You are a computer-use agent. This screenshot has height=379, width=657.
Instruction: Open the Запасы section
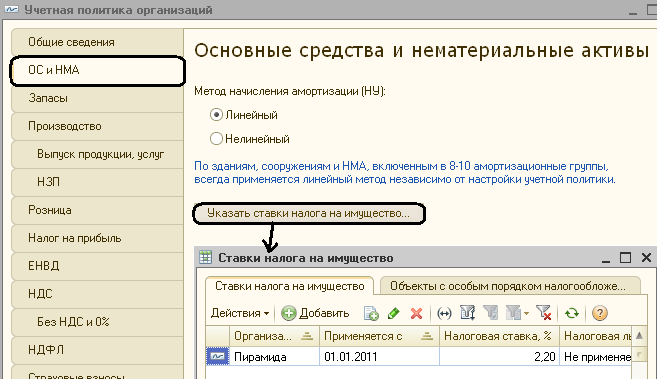click(97, 98)
